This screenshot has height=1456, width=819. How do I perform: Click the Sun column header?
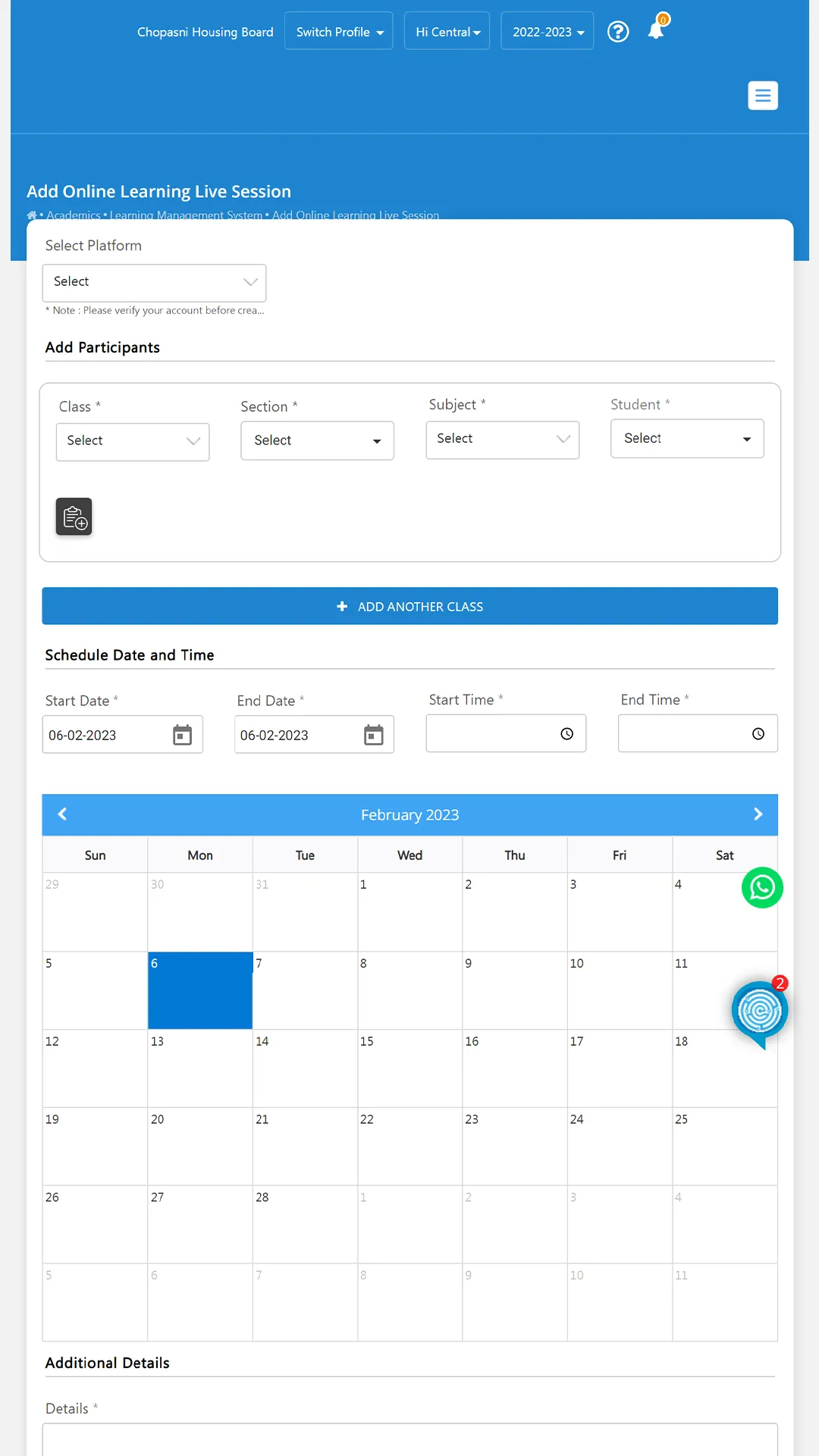pyautogui.click(x=95, y=855)
